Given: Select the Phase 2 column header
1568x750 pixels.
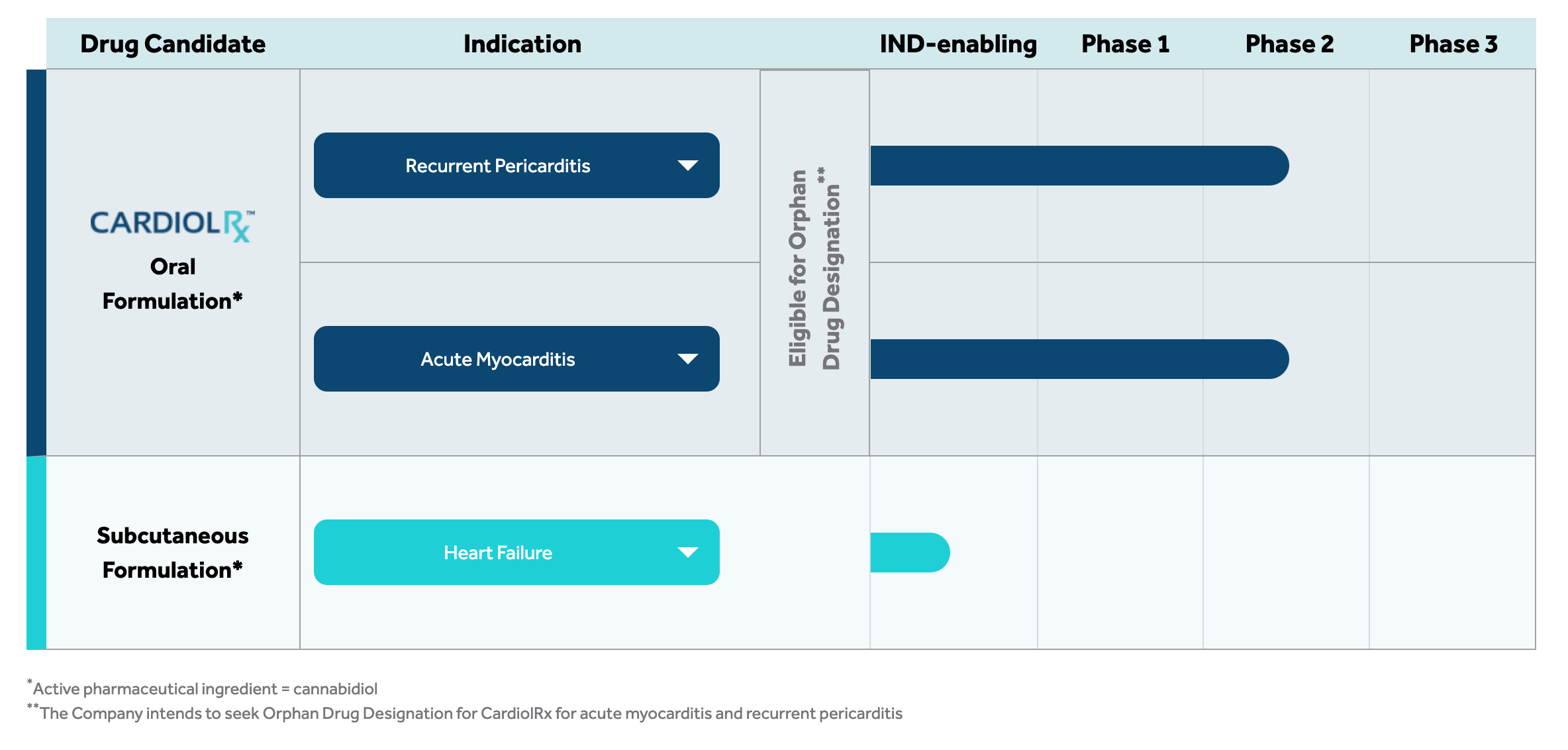Looking at the screenshot, I should click(x=1289, y=44).
